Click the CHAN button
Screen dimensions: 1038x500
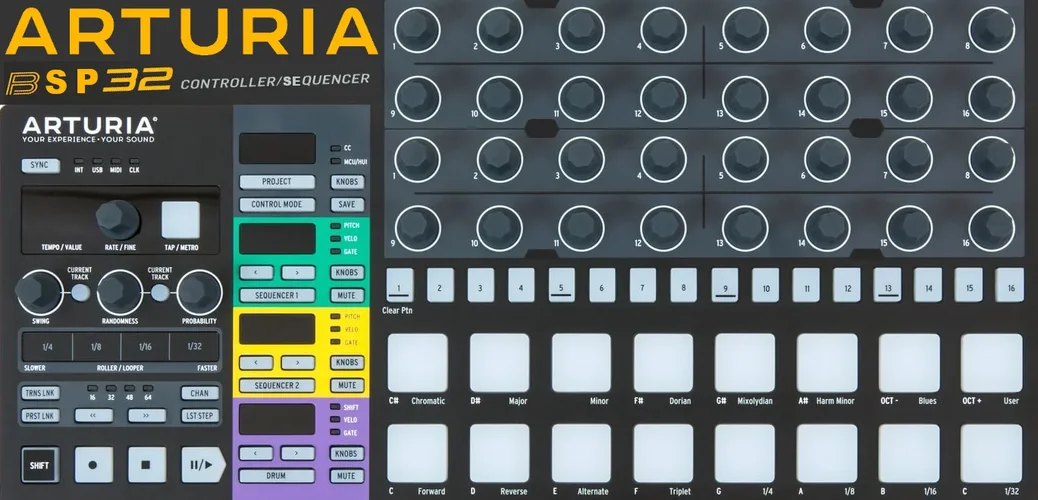(x=200, y=393)
